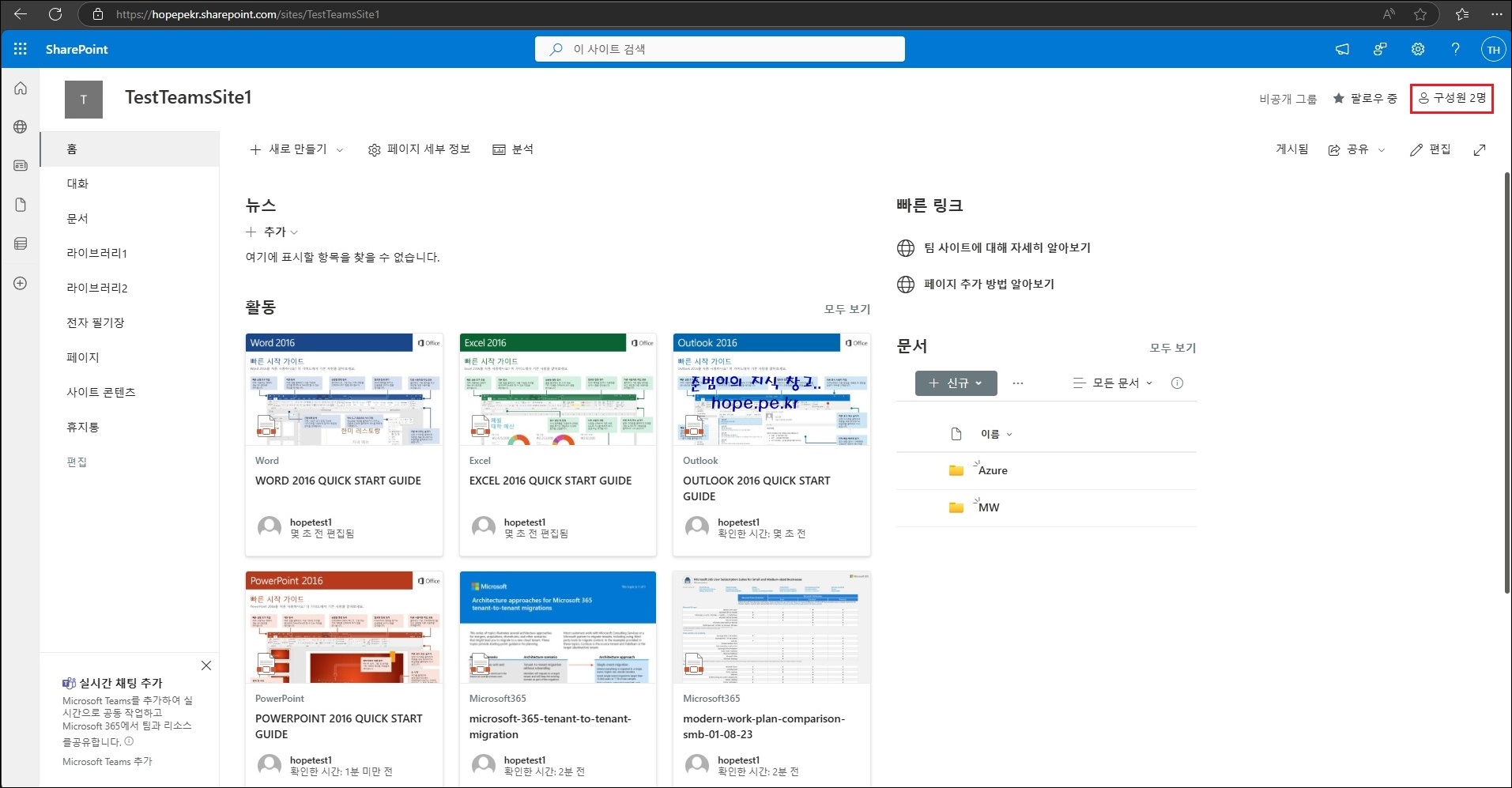Open the megaphone announcements icon in header
This screenshot has width=1512, height=788.
pos(1342,49)
